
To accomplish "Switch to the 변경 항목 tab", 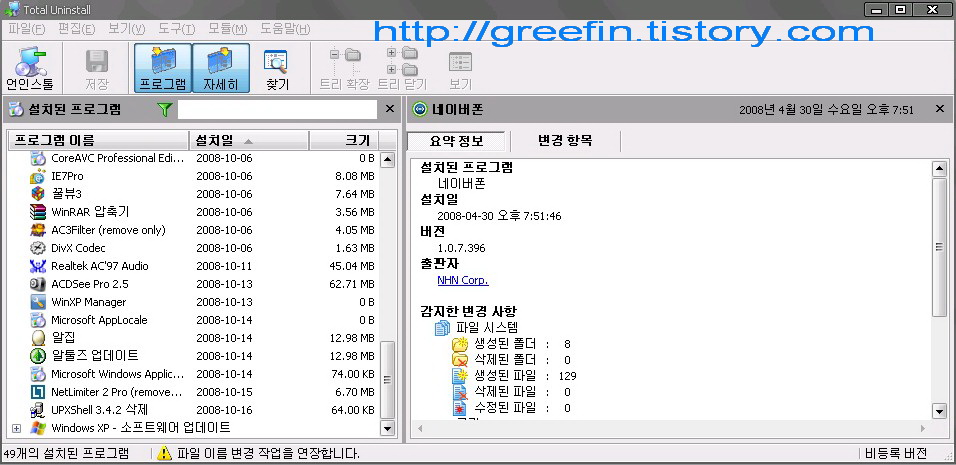I will click(x=565, y=141).
